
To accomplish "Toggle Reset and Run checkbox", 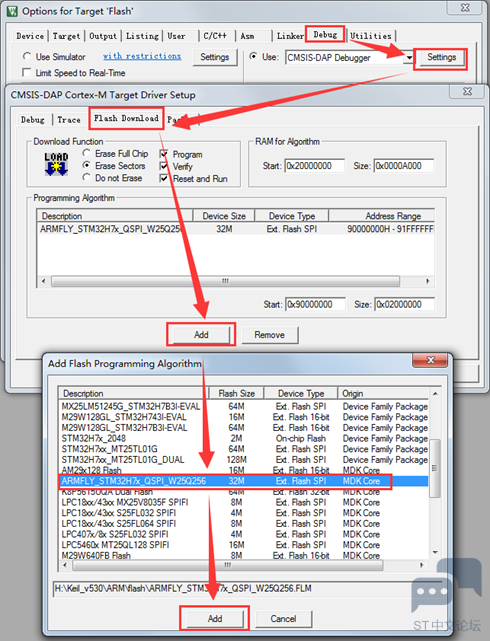I will (163, 179).
